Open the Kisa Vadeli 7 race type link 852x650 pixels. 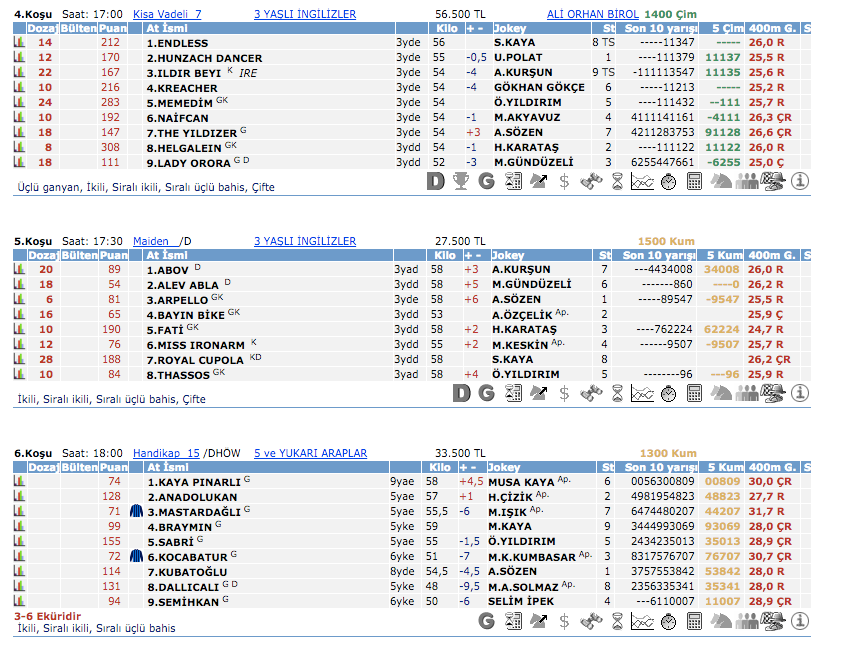click(x=167, y=14)
